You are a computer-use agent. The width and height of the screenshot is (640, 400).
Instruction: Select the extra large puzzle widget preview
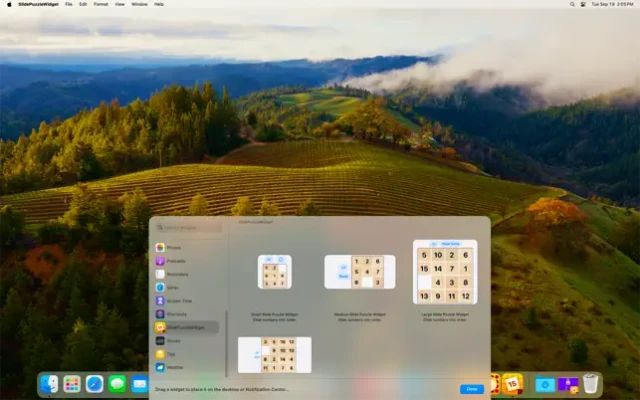(275, 355)
